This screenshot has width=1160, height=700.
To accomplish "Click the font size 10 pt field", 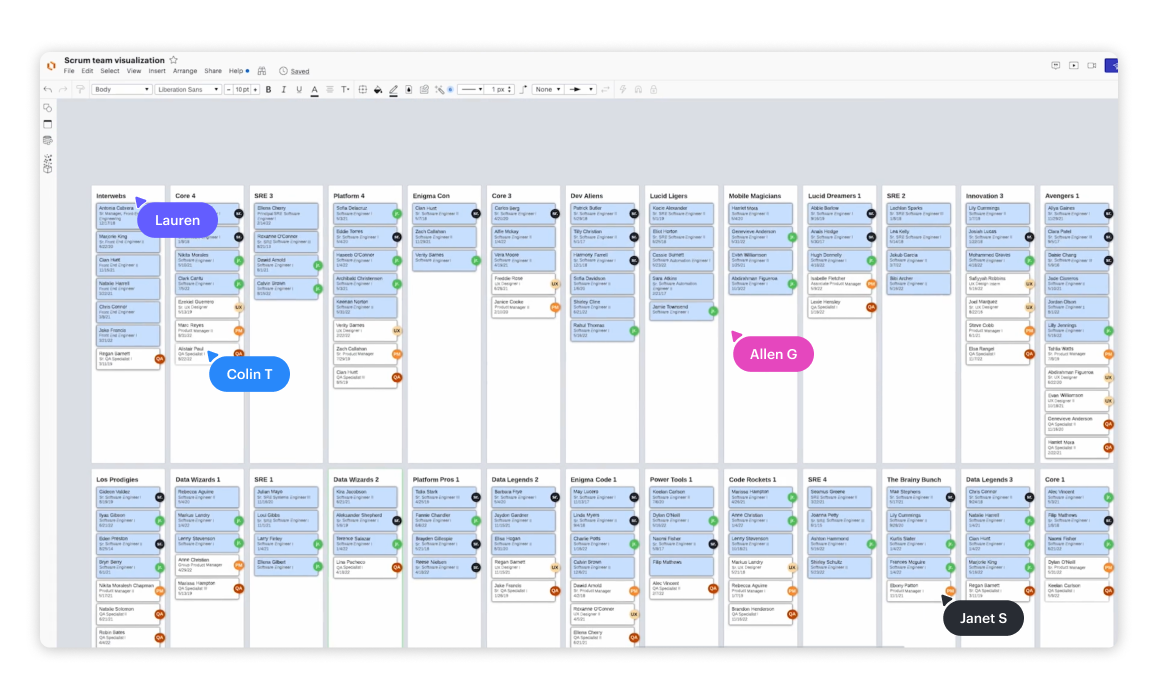I will (x=241, y=90).
